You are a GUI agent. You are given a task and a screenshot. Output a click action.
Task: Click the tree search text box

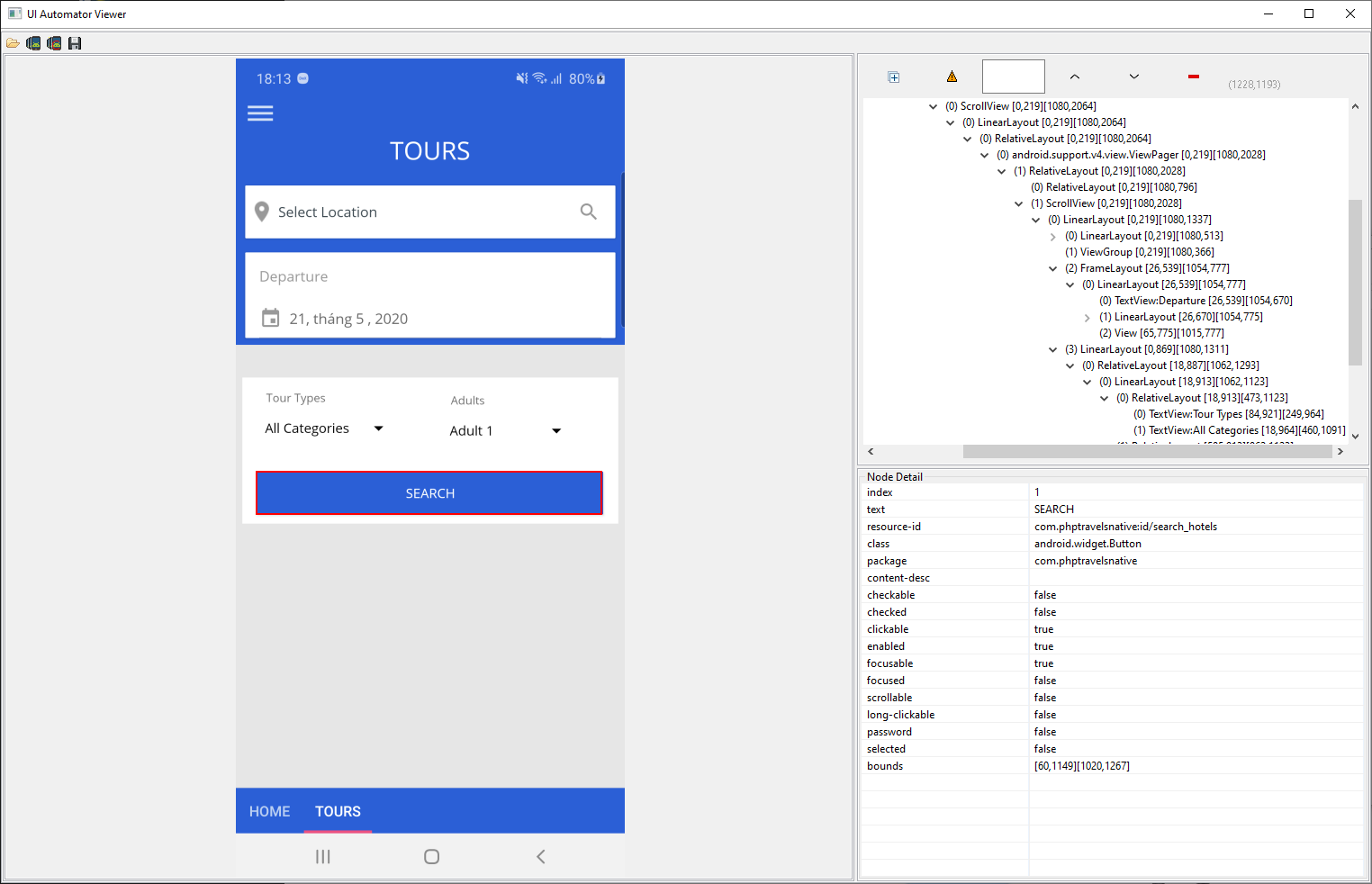tap(1014, 77)
